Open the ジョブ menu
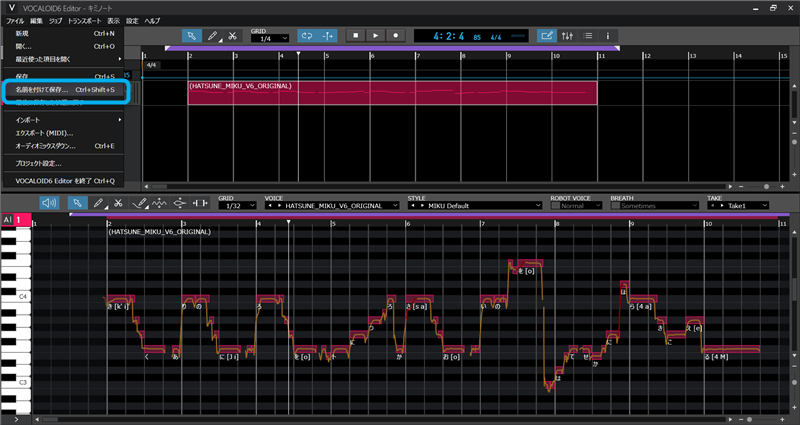Viewport: 800px width, 425px height. point(55,21)
